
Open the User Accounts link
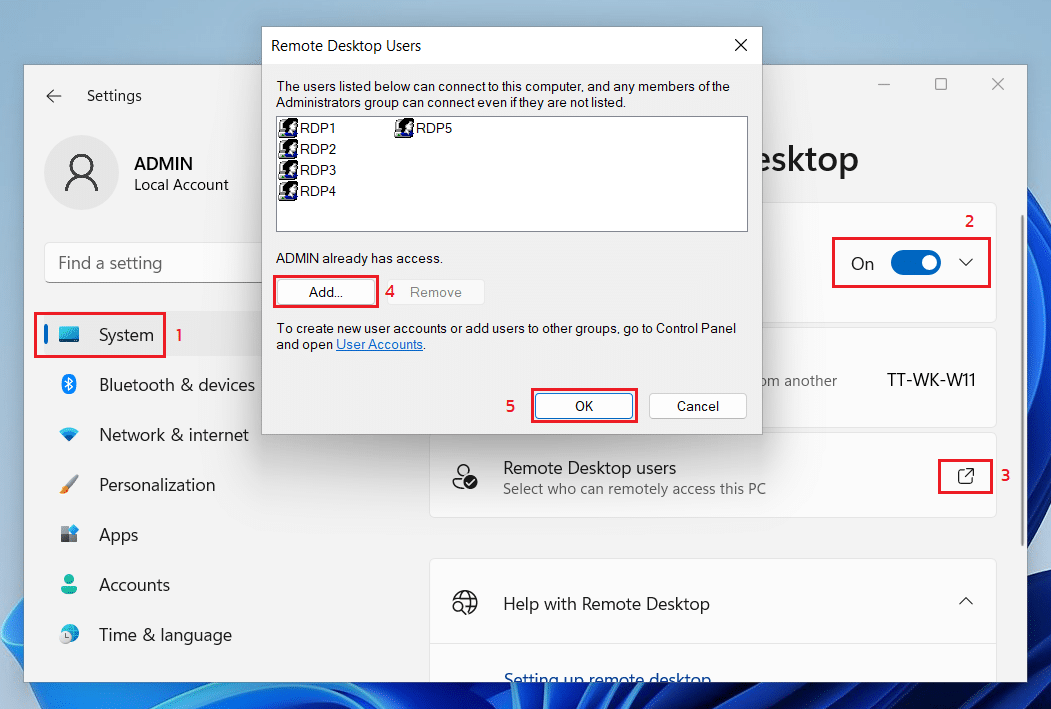coord(379,344)
